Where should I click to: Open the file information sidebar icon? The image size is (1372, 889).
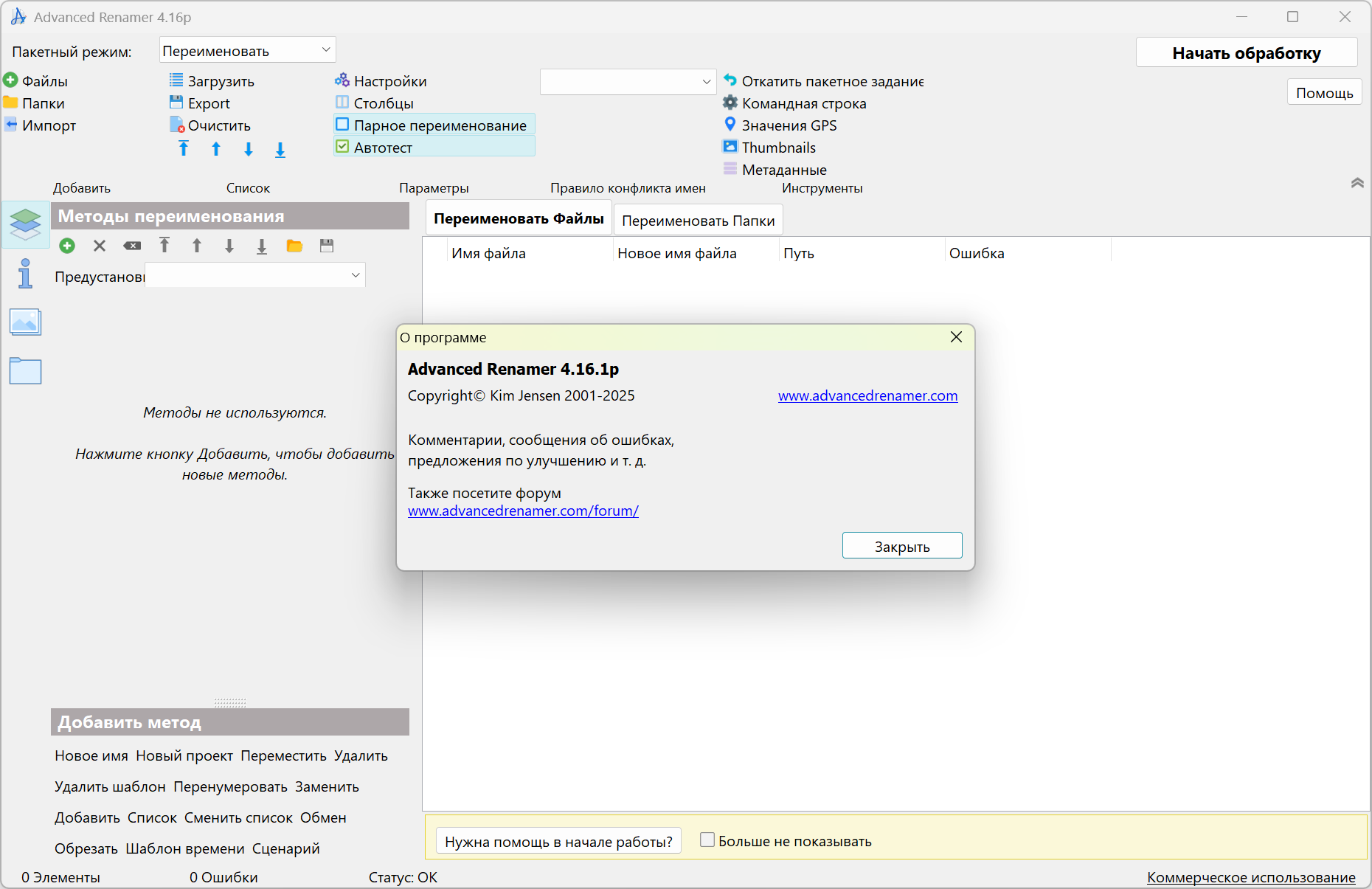pos(25,274)
